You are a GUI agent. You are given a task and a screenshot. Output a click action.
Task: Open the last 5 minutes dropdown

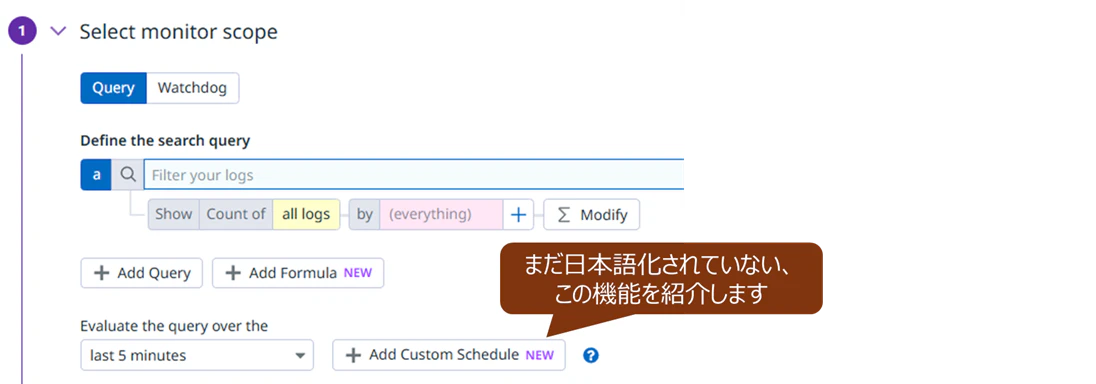coord(197,355)
